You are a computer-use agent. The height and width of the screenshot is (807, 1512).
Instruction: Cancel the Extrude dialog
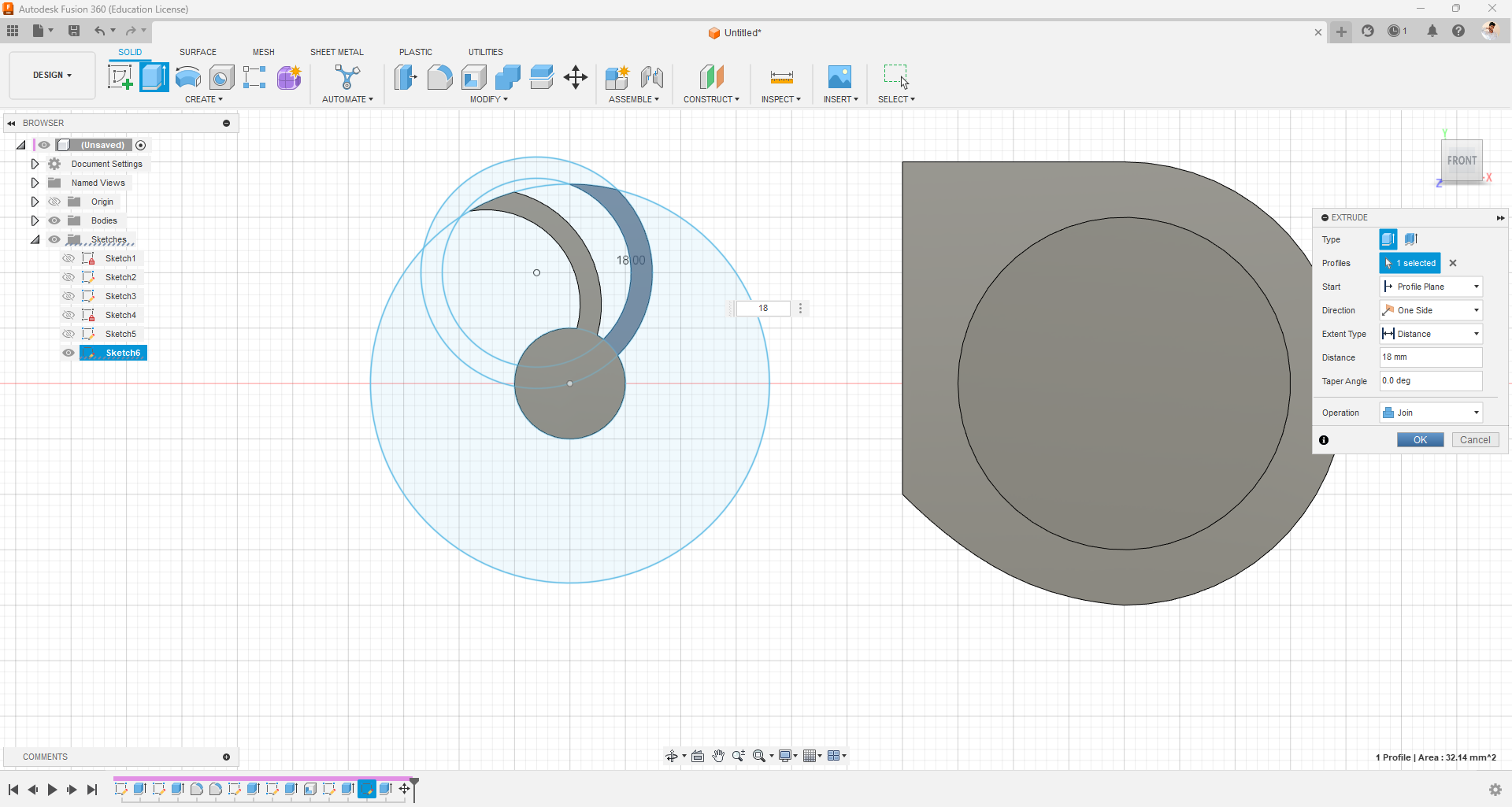click(1474, 440)
